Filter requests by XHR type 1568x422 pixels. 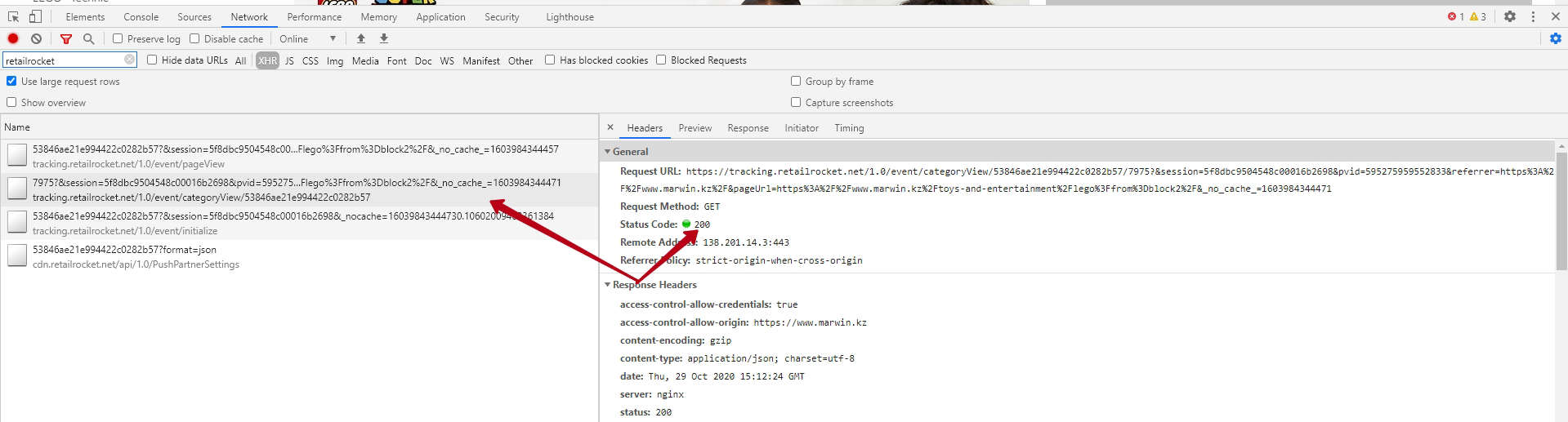tap(267, 60)
